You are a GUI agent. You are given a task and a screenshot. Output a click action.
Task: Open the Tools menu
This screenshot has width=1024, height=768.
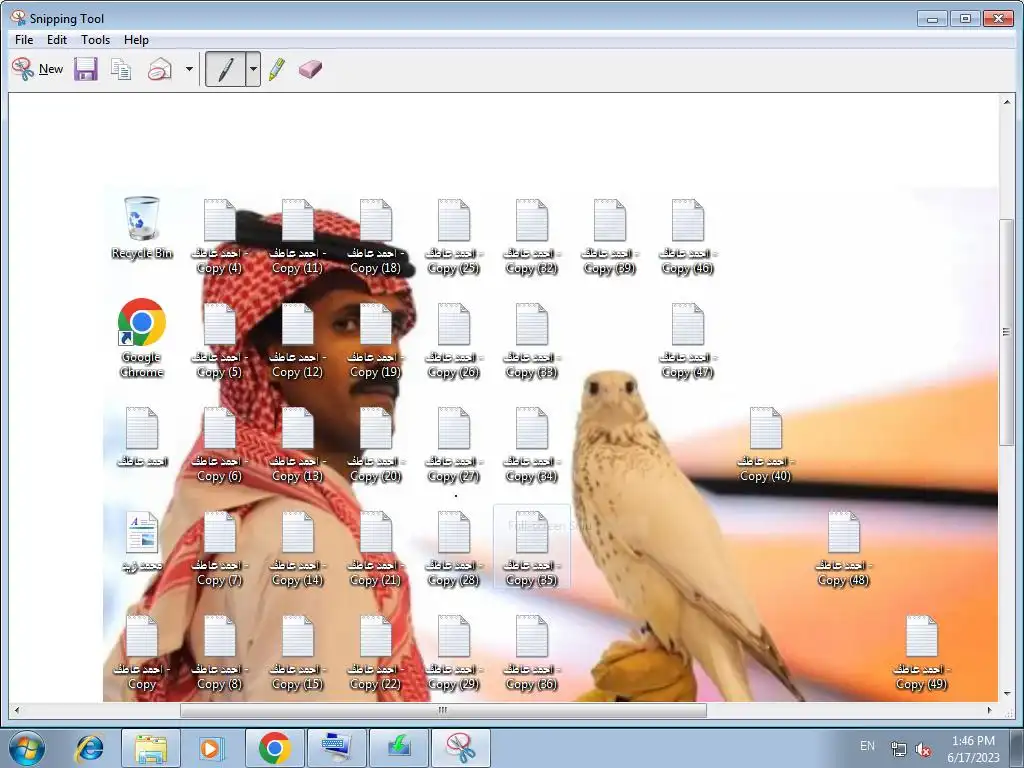[x=95, y=40]
